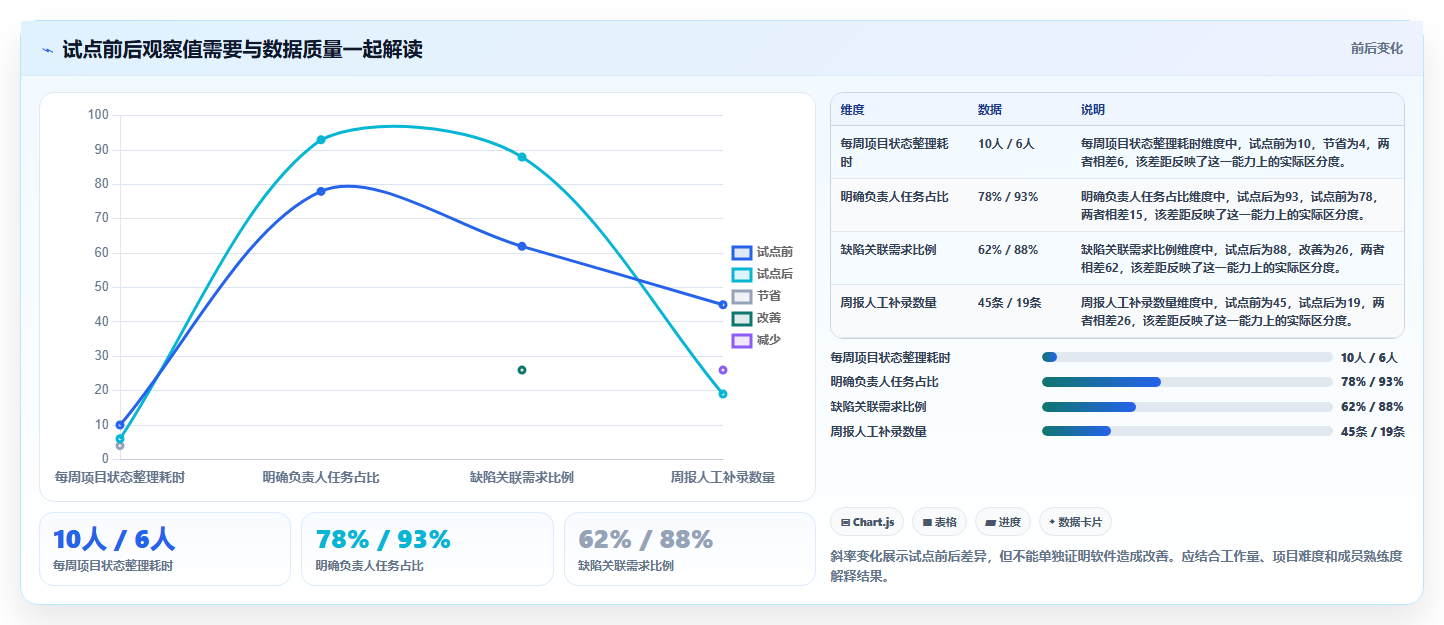This screenshot has width=1444, height=625.
Task: Open the 10人 / 6人 data card
Action: (x=165, y=549)
